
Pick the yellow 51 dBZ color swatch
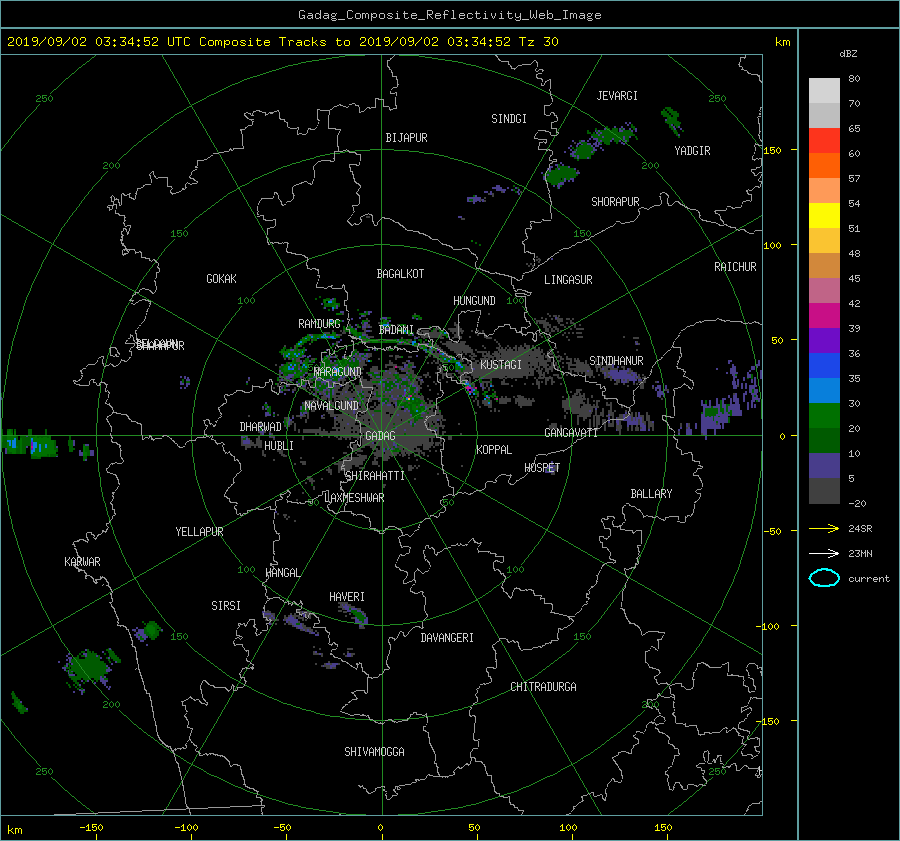click(x=824, y=216)
